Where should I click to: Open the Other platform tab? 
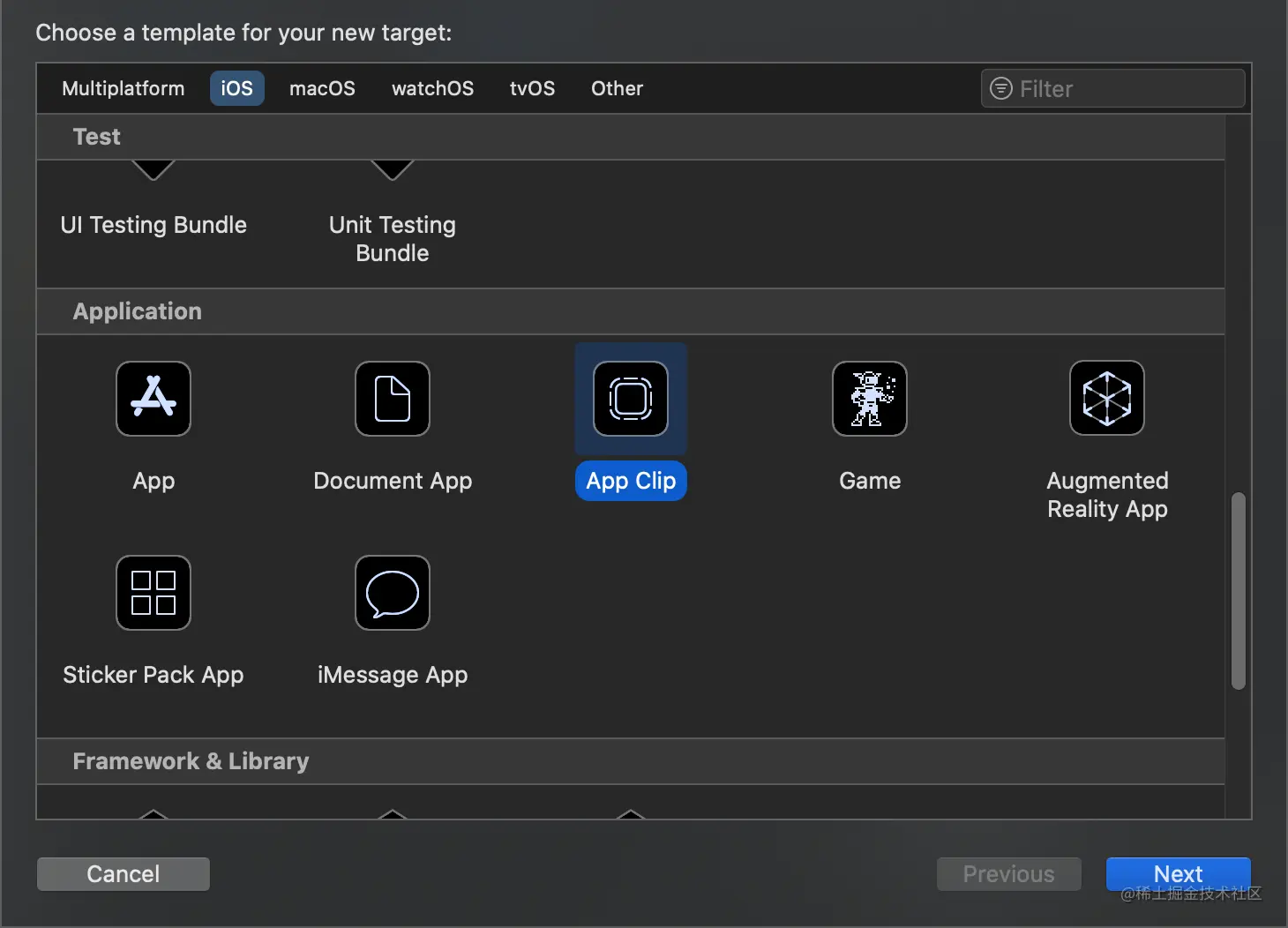click(x=617, y=88)
